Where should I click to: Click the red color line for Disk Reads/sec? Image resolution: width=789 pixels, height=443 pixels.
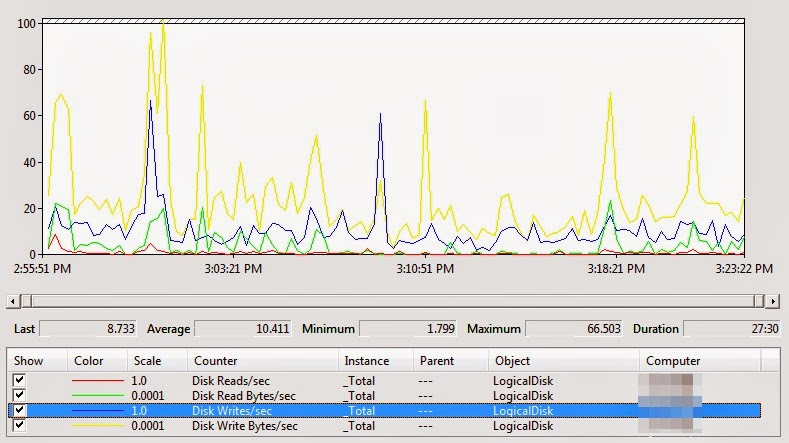[x=98, y=381]
